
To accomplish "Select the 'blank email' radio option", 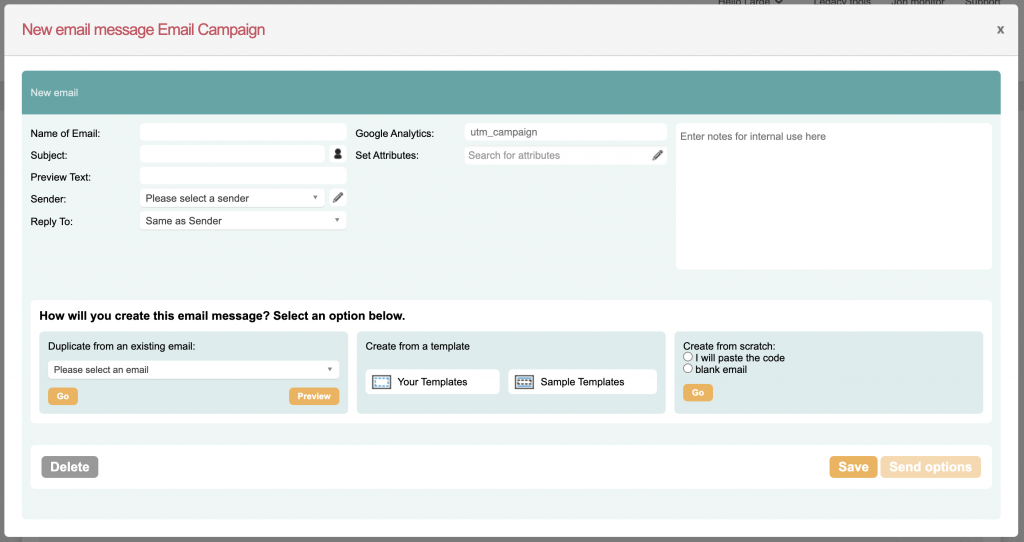I will pos(688,369).
